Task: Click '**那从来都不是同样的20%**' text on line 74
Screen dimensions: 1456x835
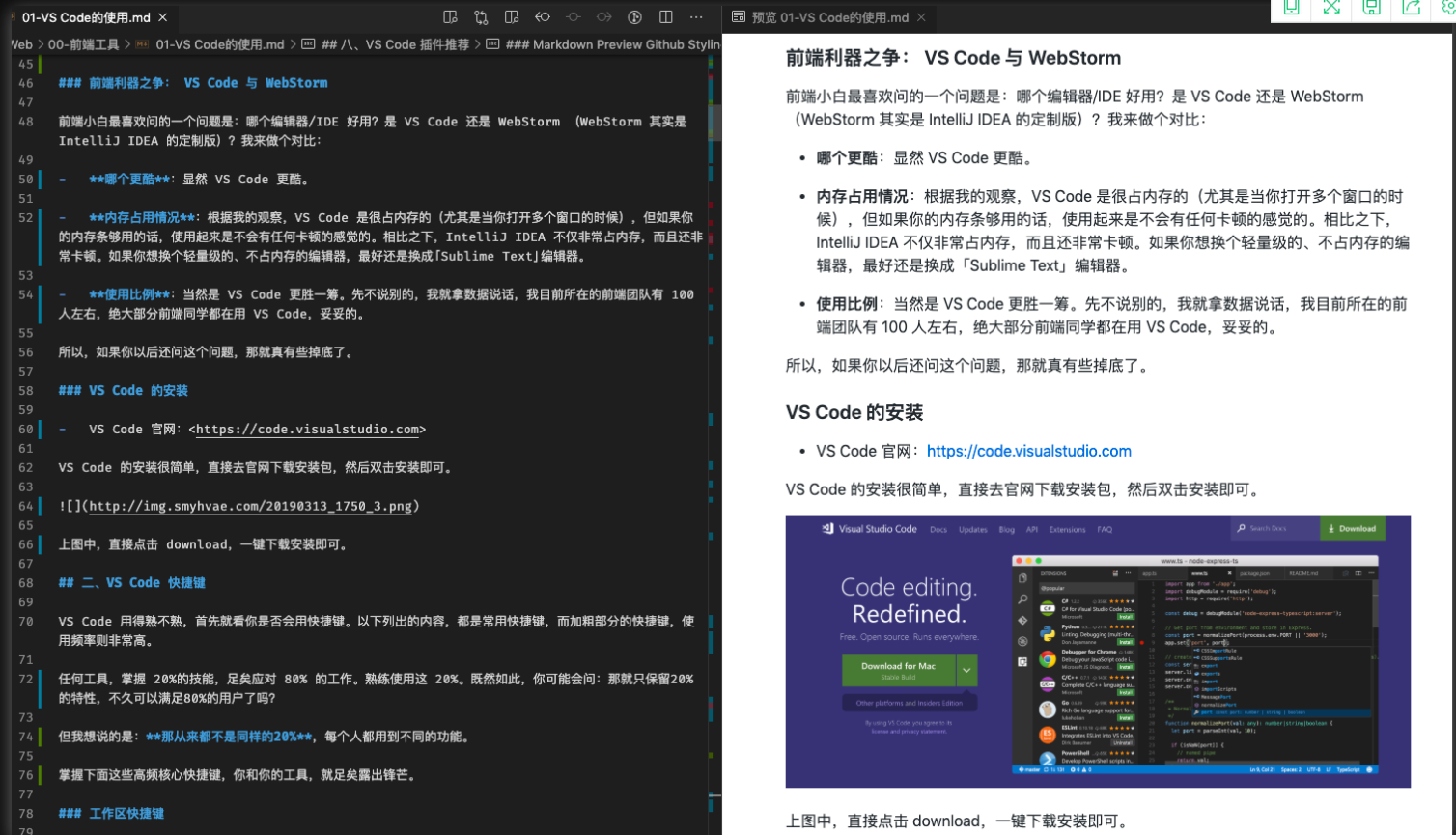Action: (229, 737)
